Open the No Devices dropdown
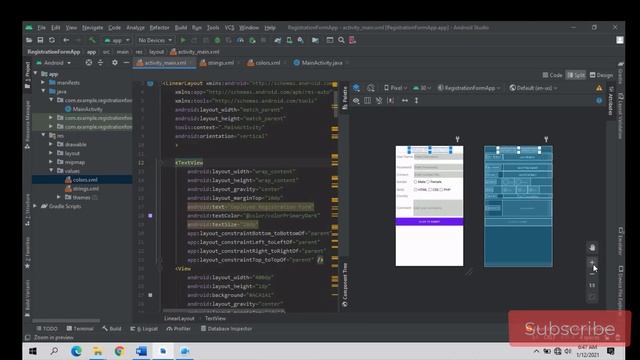This screenshot has height=360, width=640. tap(155, 40)
